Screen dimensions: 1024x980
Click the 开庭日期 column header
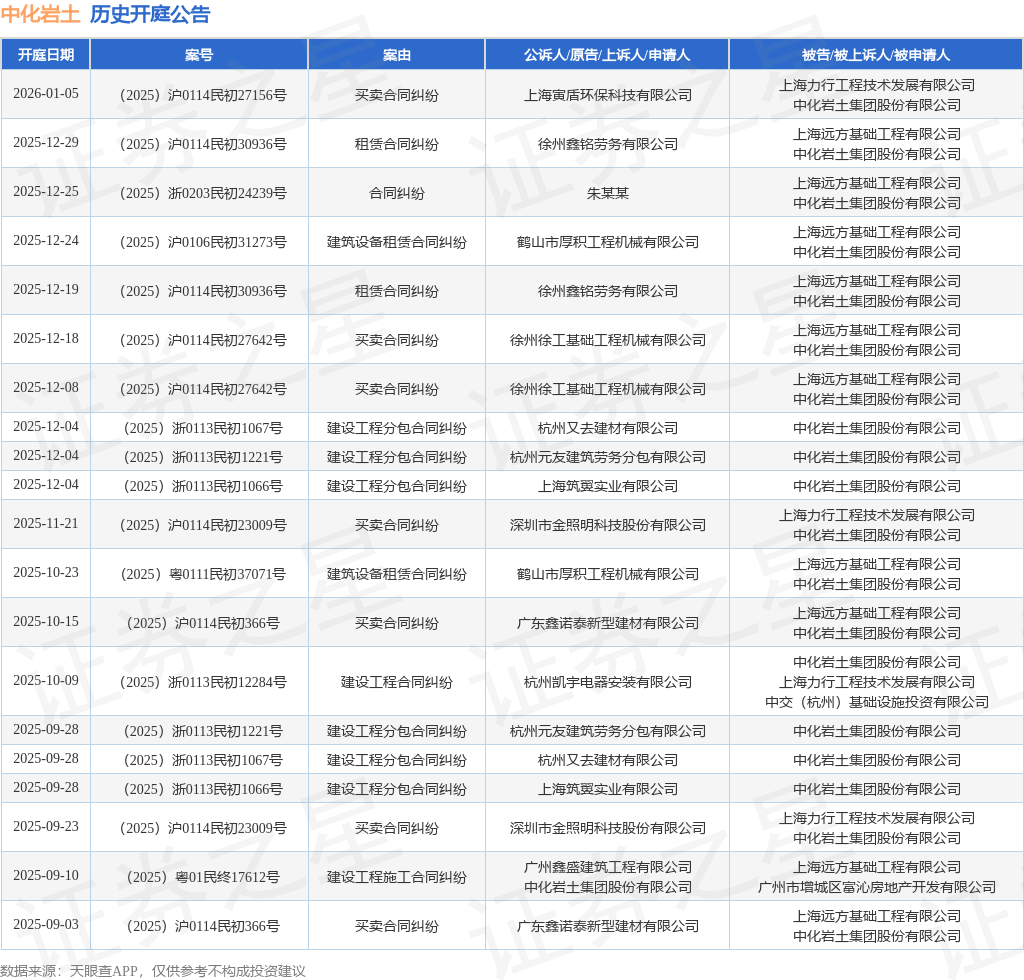pos(46,55)
